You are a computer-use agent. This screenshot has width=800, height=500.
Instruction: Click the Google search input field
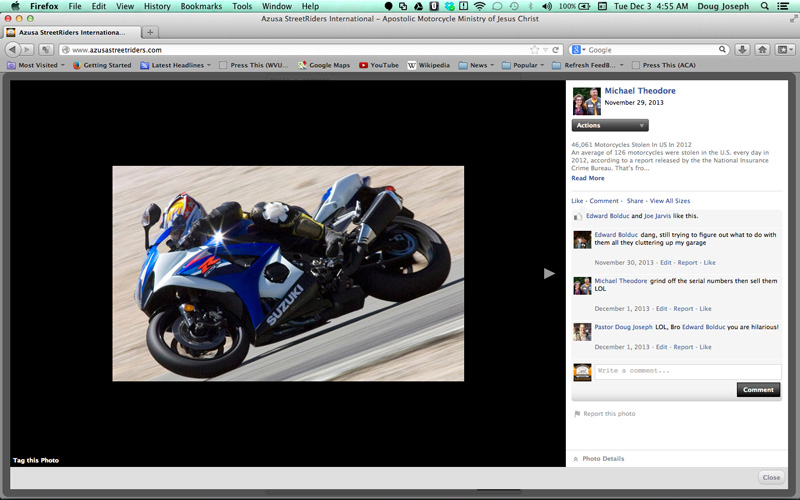pyautogui.click(x=652, y=49)
